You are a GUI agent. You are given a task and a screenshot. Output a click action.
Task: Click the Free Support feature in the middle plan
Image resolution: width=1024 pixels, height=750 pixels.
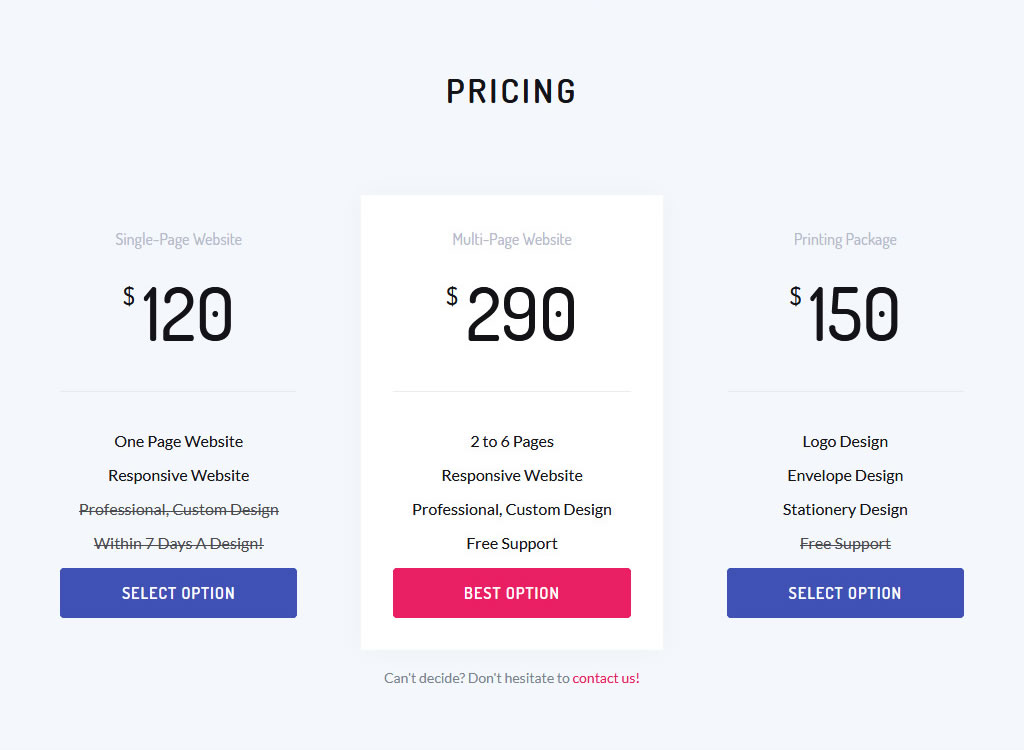click(511, 544)
